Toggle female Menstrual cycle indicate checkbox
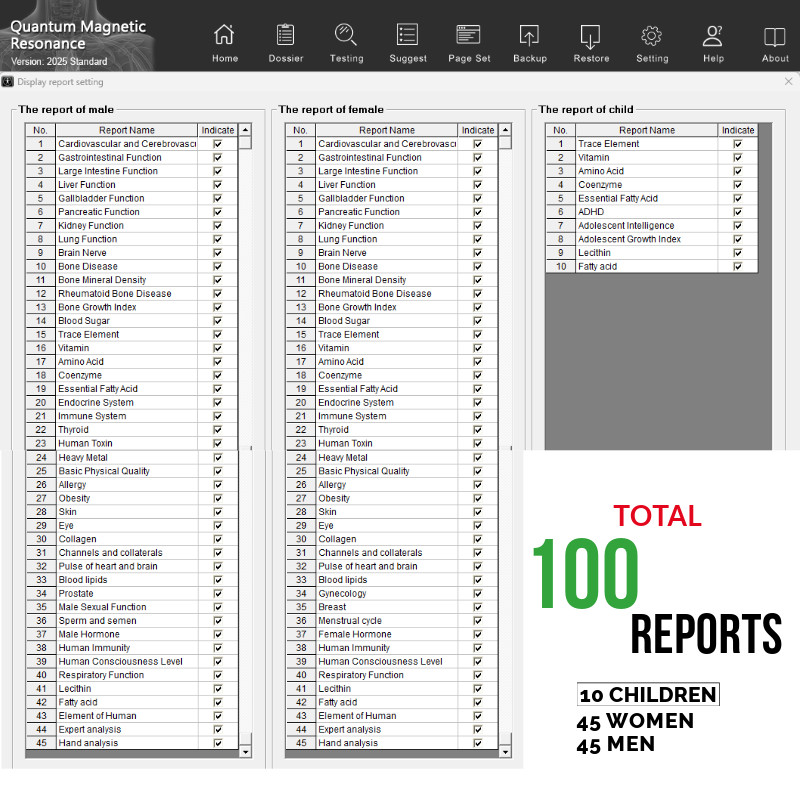The height and width of the screenshot is (800, 800). pyautogui.click(x=478, y=621)
